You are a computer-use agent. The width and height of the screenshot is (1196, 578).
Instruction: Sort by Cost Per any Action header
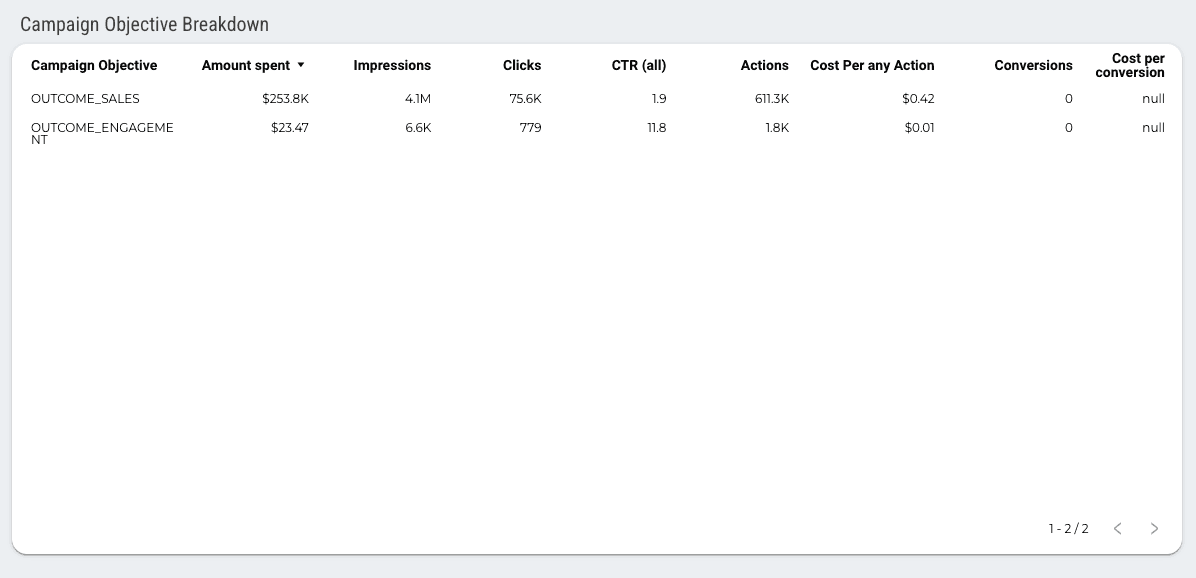(872, 66)
